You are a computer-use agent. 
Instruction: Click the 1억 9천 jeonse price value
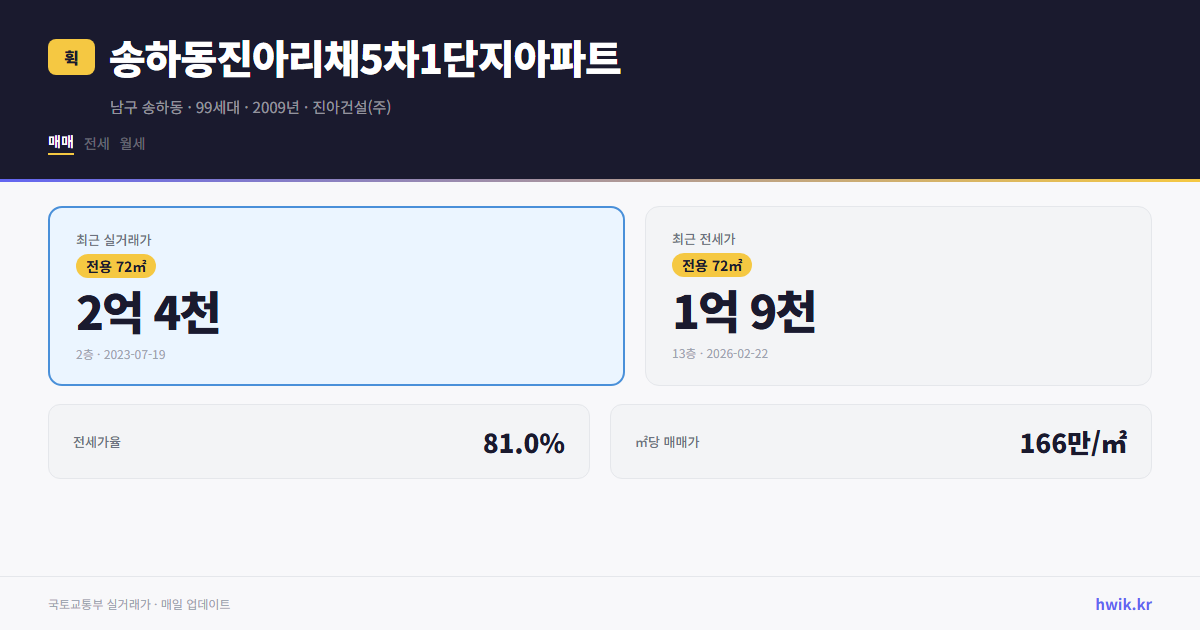[x=746, y=313]
